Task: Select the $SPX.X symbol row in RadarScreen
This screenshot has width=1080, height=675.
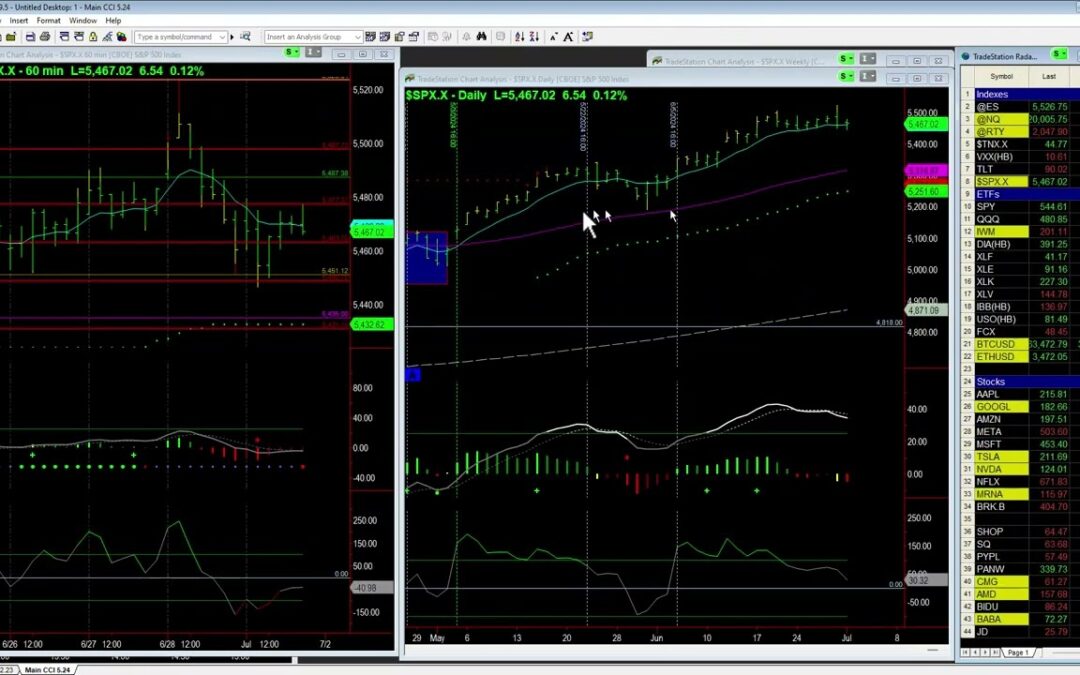Action: click(x=1020, y=182)
